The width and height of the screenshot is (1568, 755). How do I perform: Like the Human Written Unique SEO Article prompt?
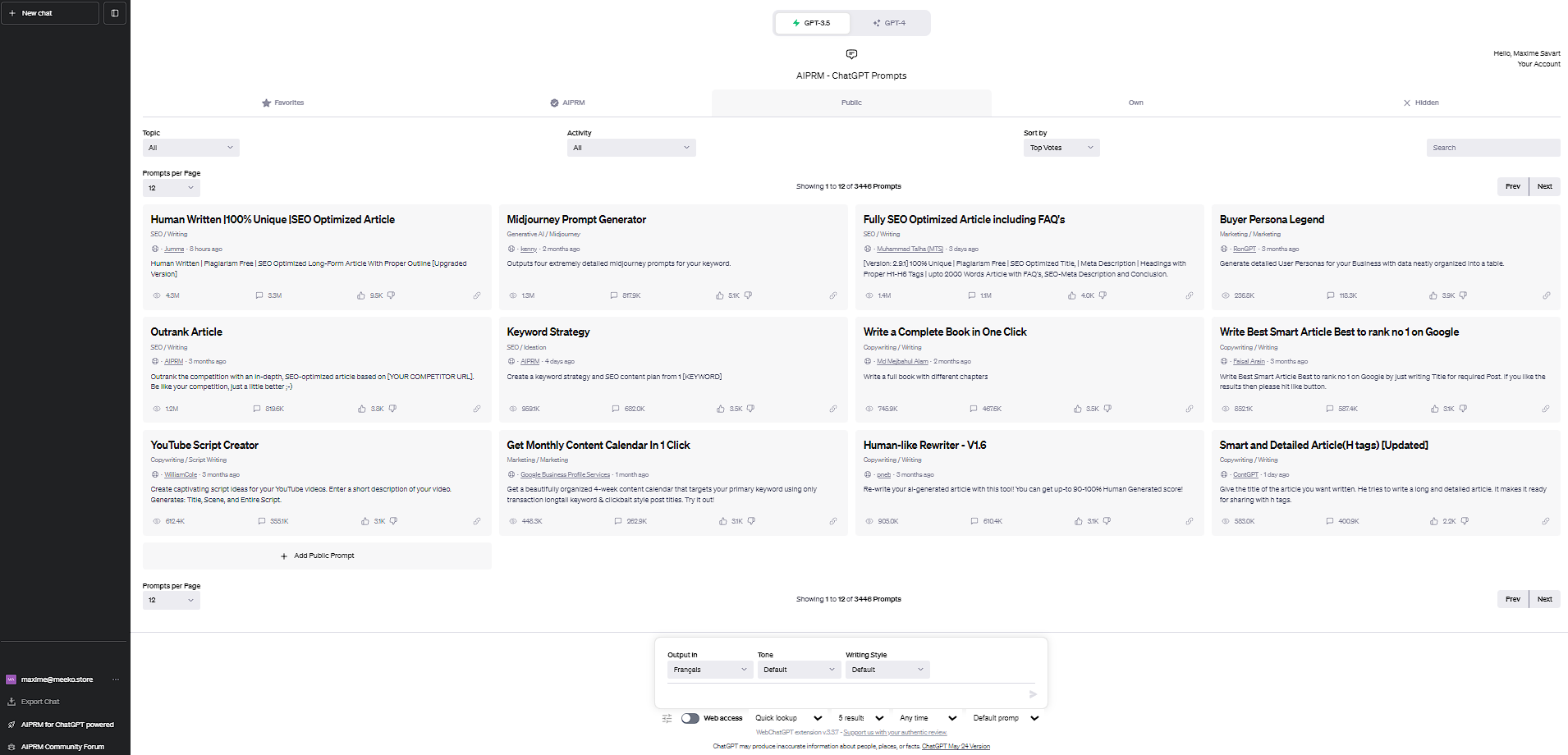pyautogui.click(x=361, y=295)
